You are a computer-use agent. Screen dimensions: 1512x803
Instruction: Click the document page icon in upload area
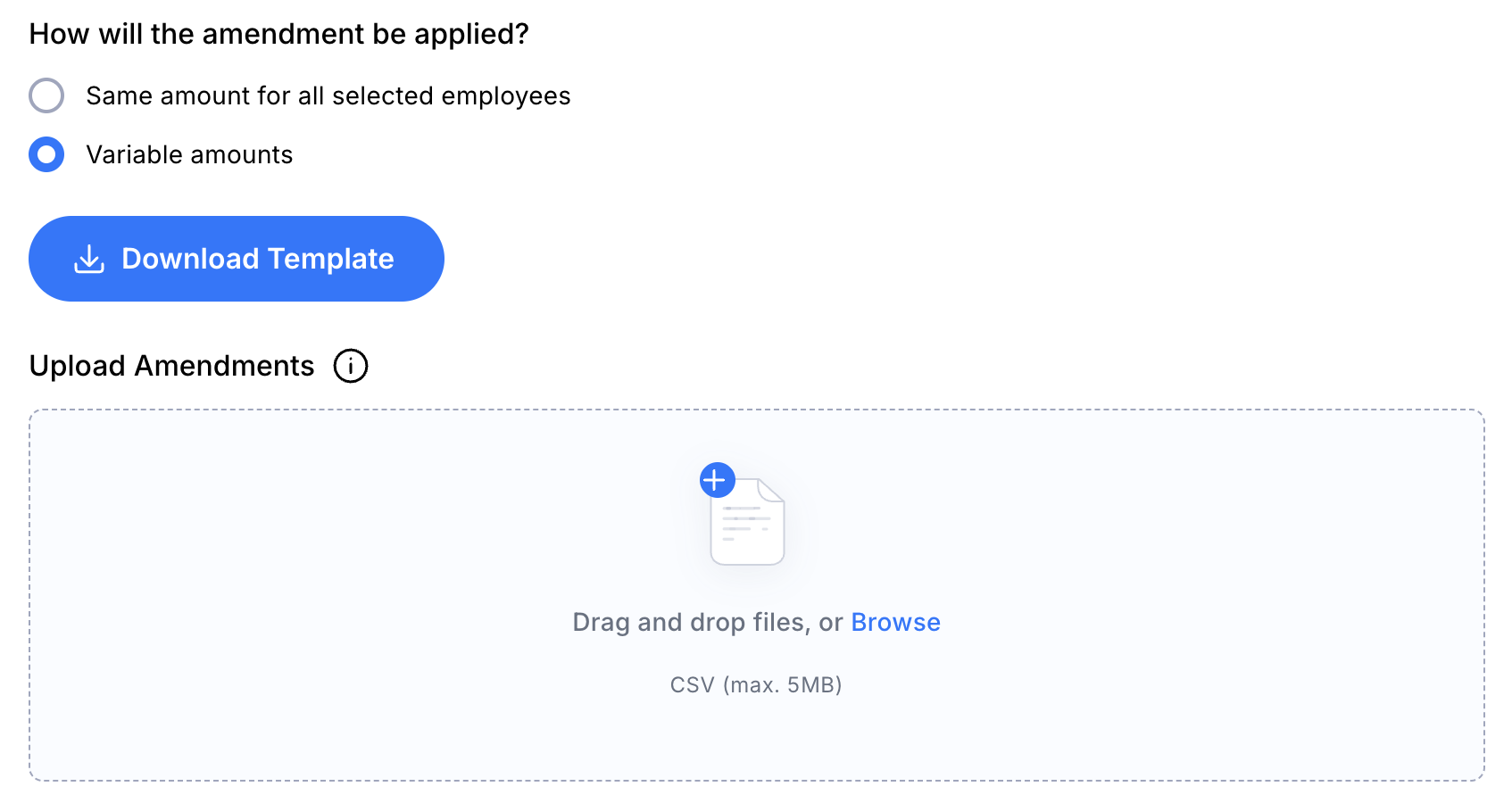(747, 521)
